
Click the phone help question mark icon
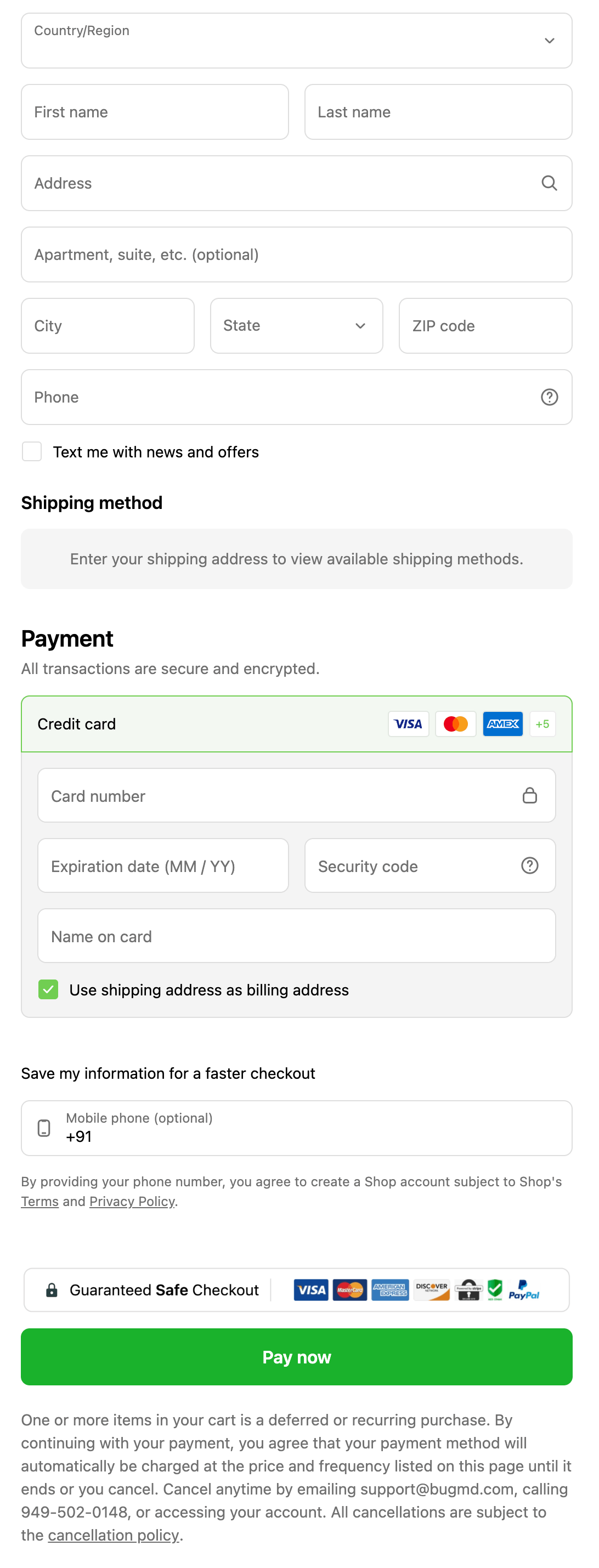coord(550,397)
